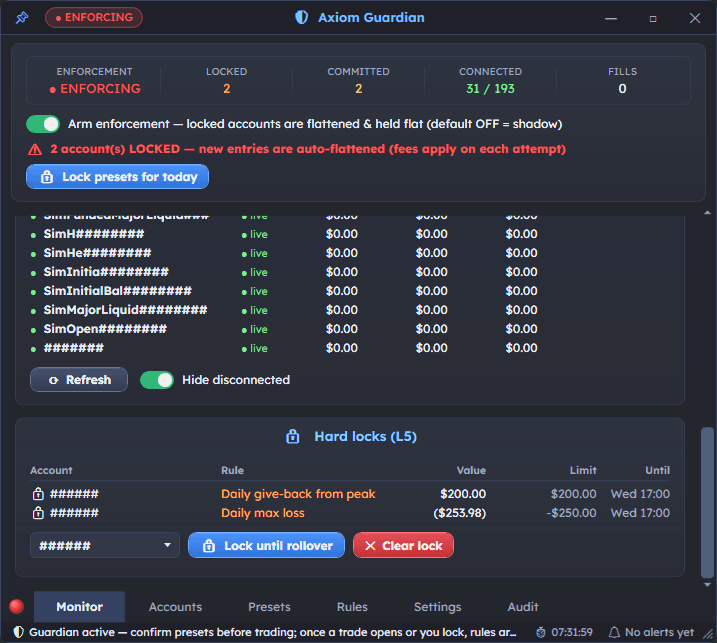This screenshot has width=717, height=643.
Task: Click lock icon on Daily max loss row
Action: click(x=38, y=513)
